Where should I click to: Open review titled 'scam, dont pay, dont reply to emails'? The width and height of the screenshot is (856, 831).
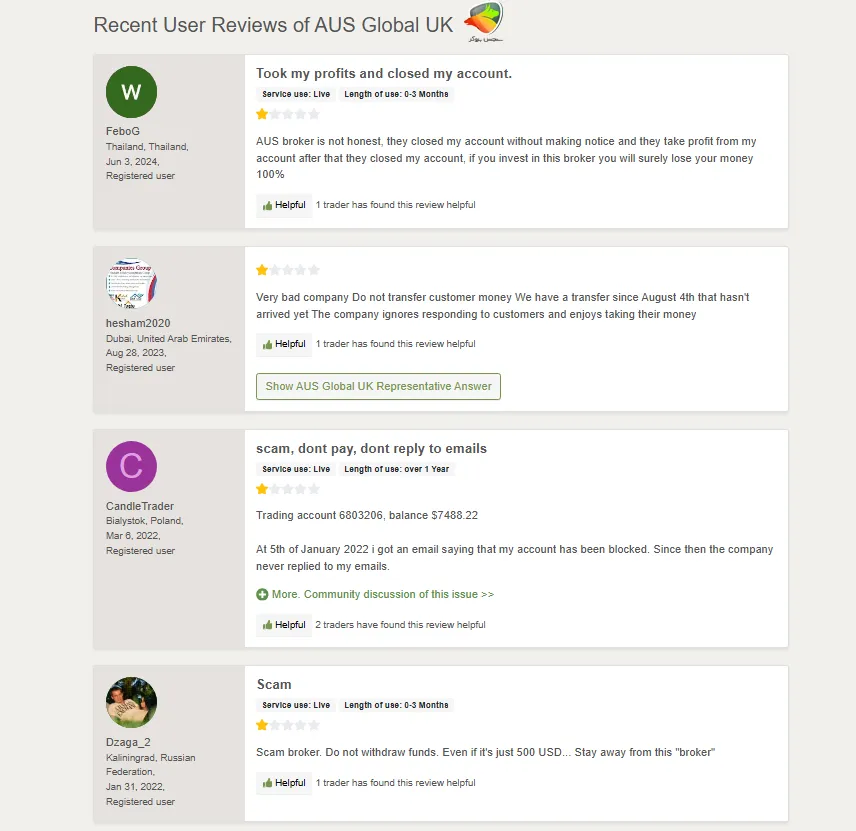(x=371, y=448)
